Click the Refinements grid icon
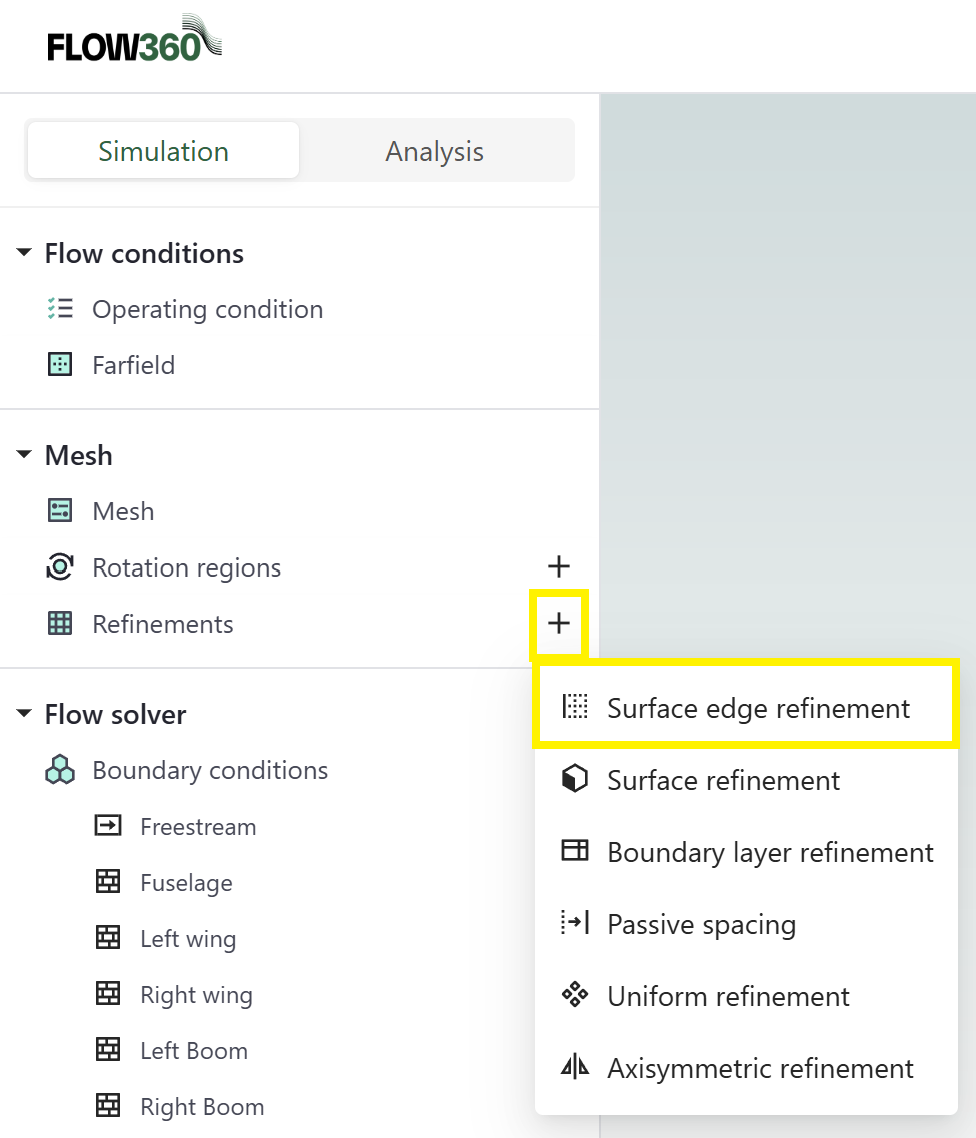The image size is (976, 1138). [x=60, y=624]
